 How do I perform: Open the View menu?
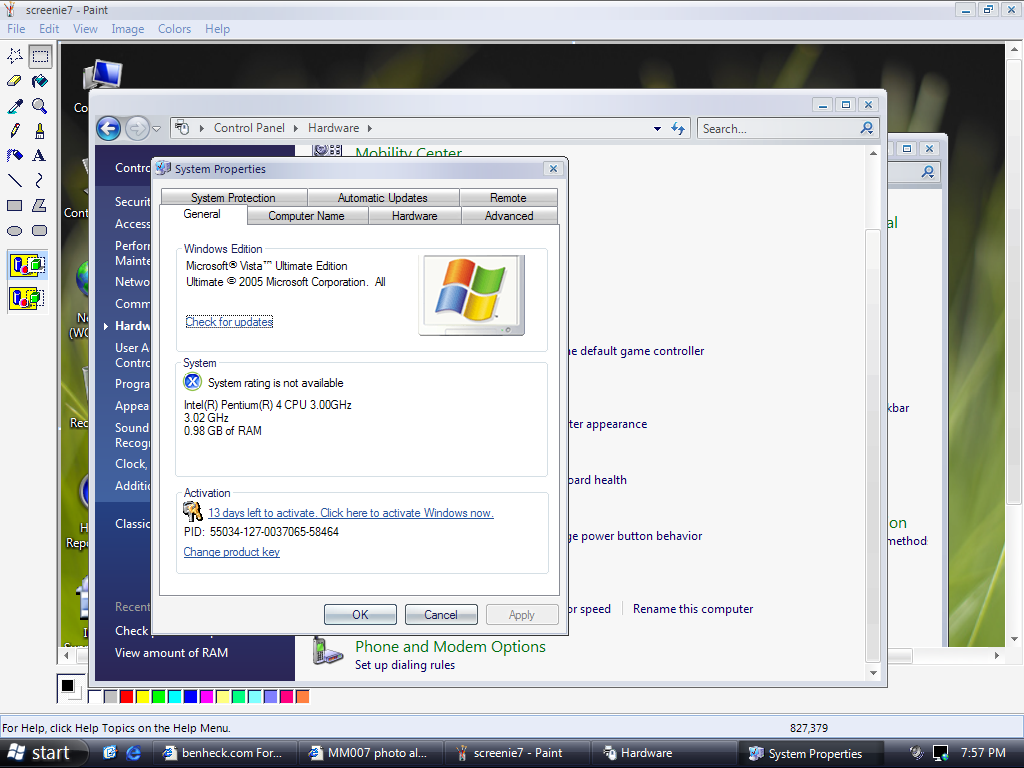86,29
